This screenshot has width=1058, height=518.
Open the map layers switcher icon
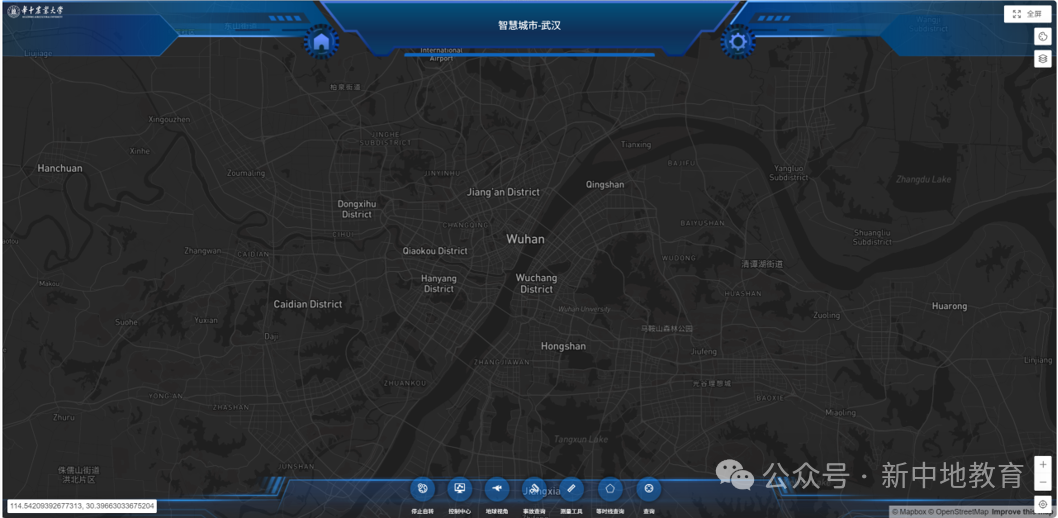coord(1042,59)
